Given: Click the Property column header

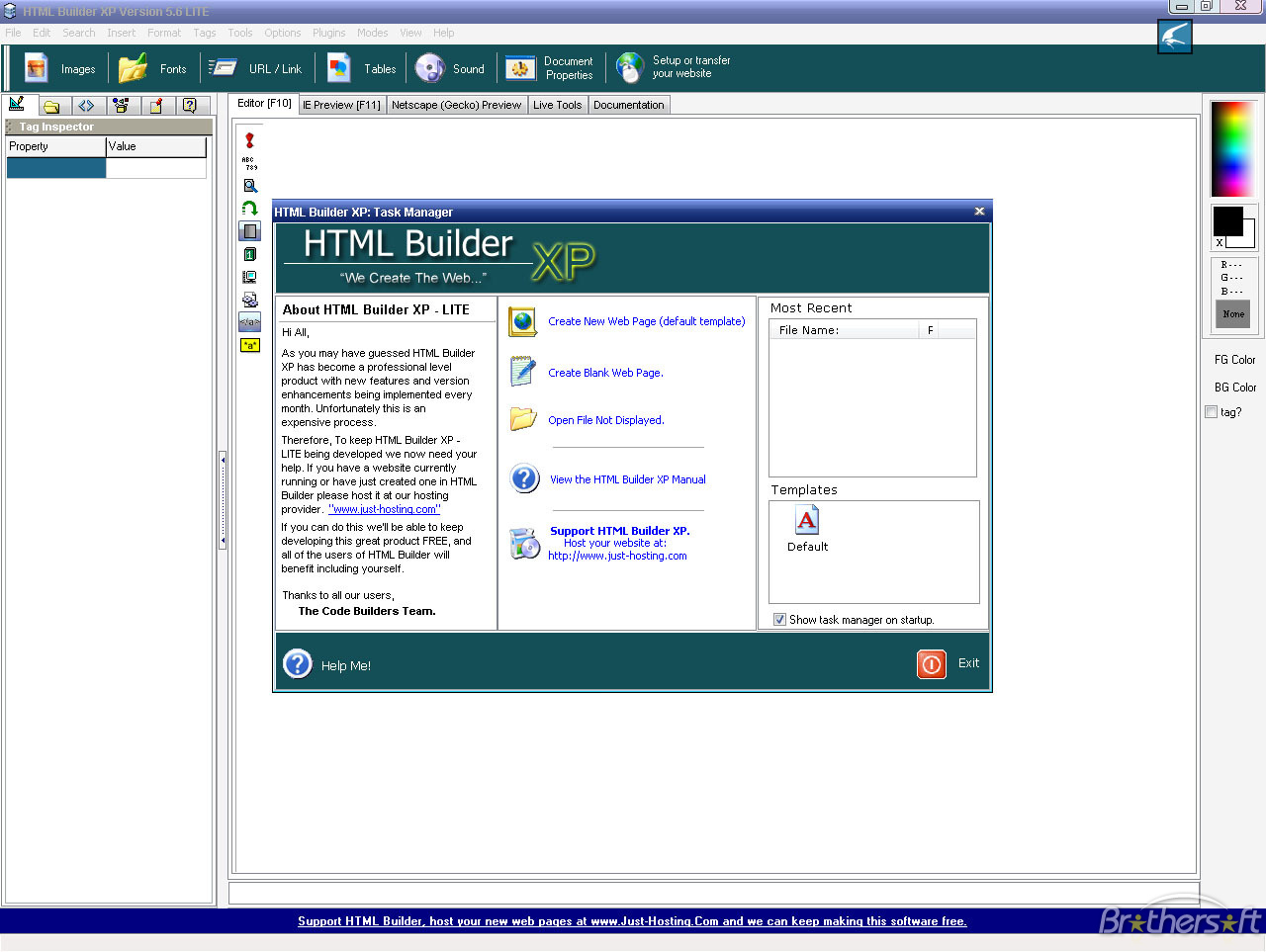Looking at the screenshot, I should click(x=55, y=146).
